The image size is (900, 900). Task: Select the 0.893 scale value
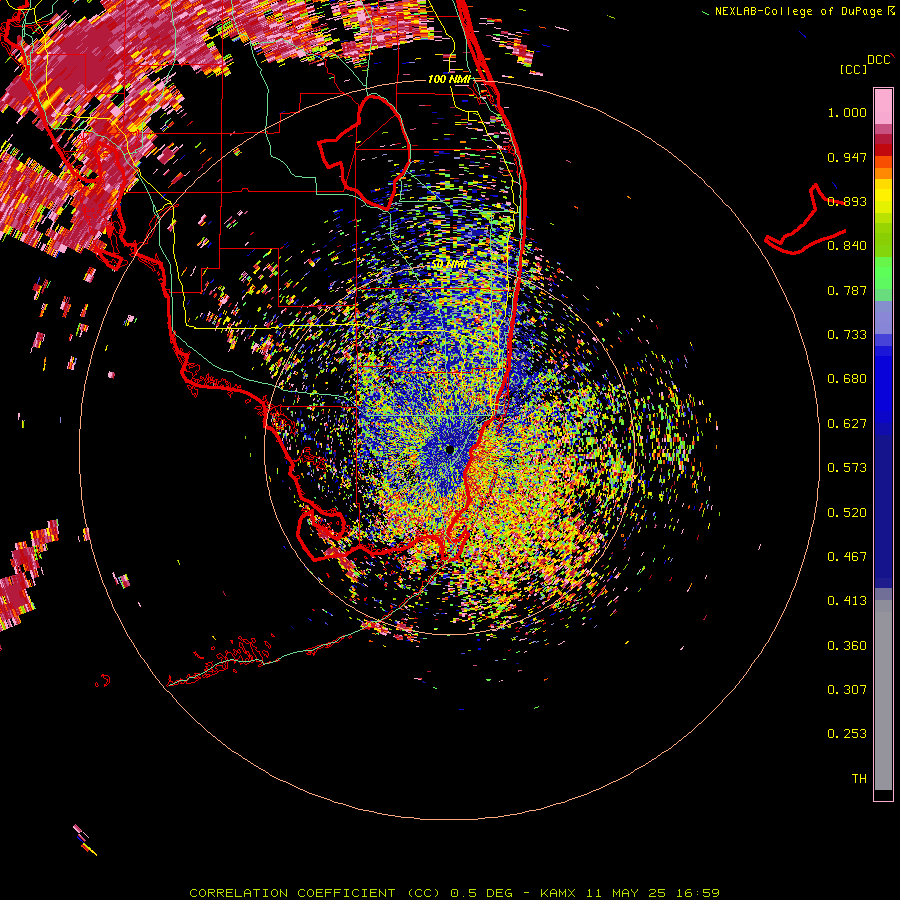click(x=847, y=201)
